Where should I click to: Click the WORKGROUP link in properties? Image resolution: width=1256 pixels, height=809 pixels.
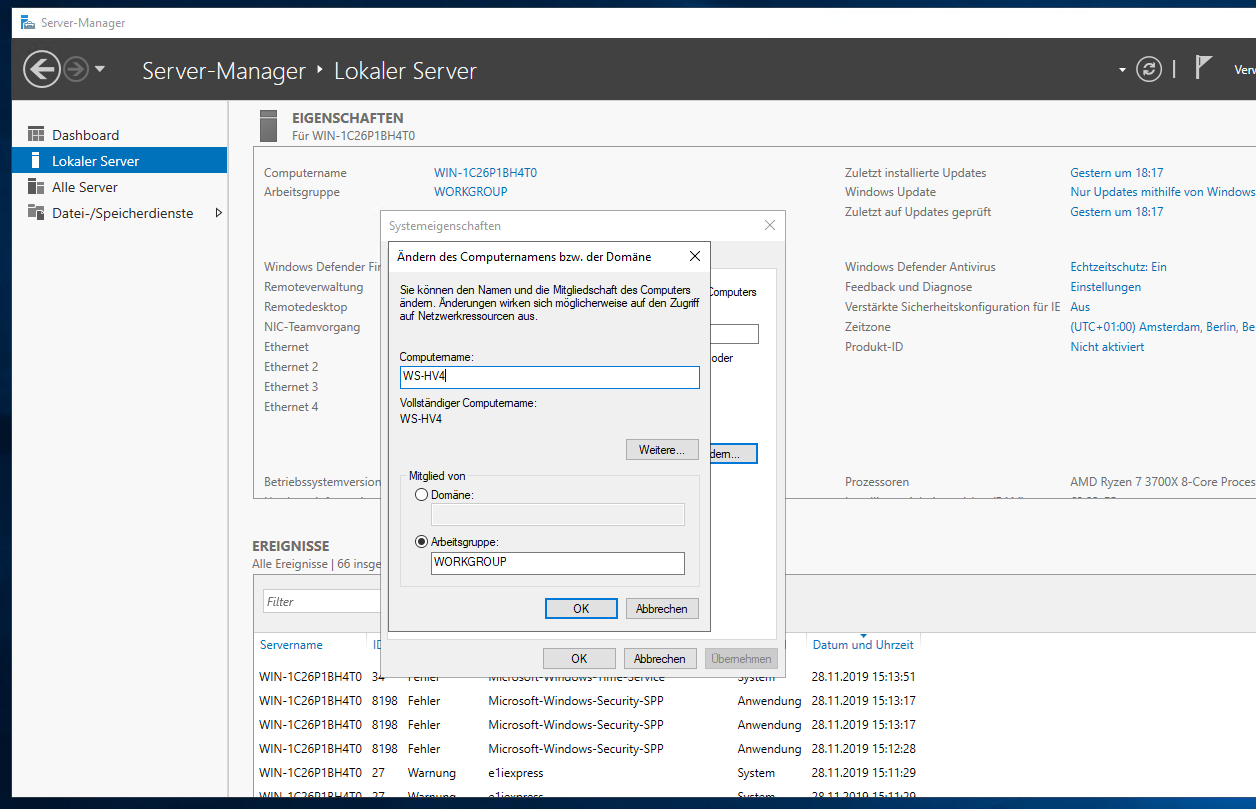pos(470,191)
